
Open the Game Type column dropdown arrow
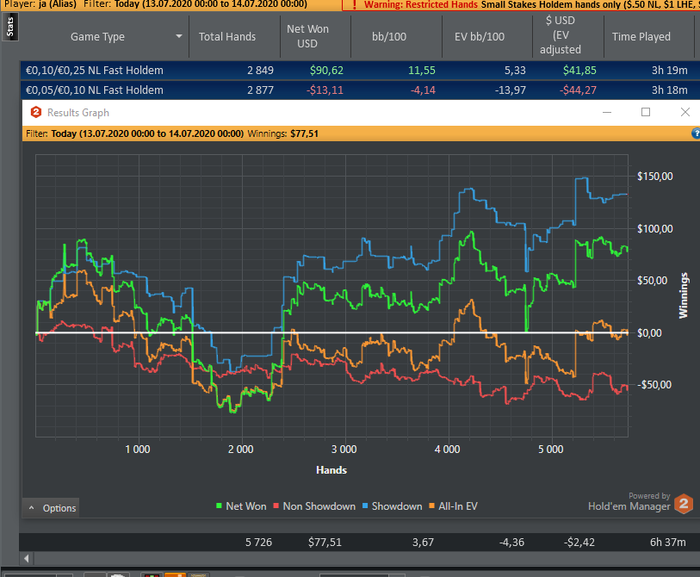[179, 36]
